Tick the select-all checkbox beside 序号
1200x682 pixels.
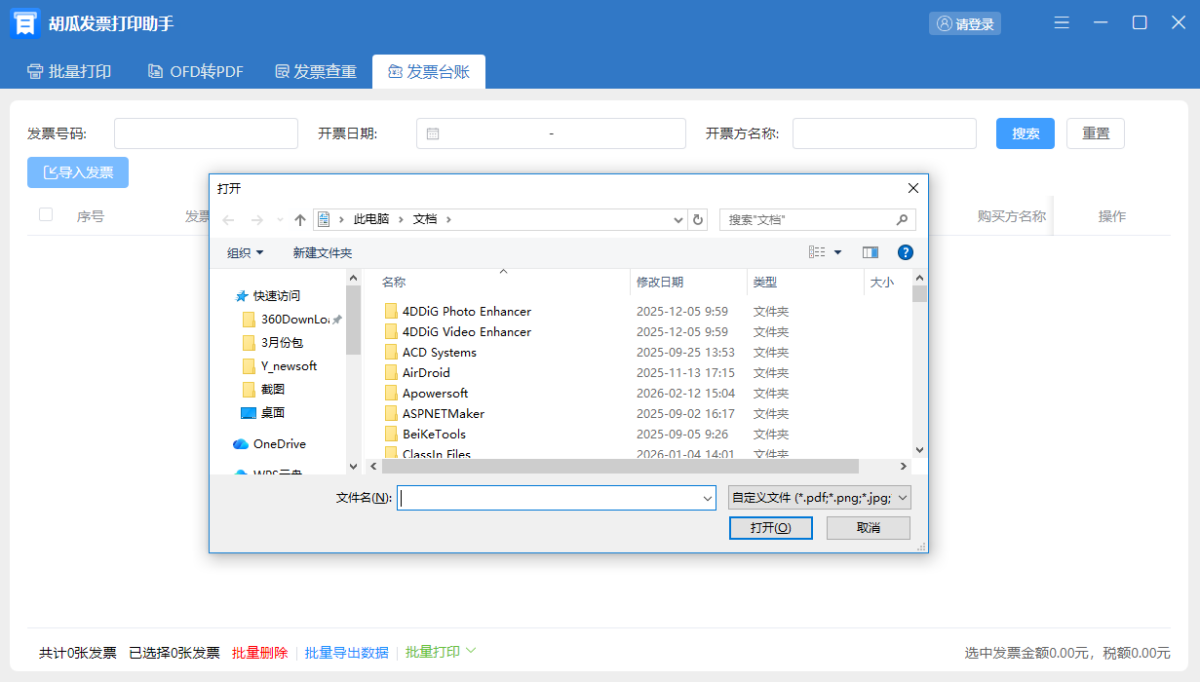coord(46,215)
